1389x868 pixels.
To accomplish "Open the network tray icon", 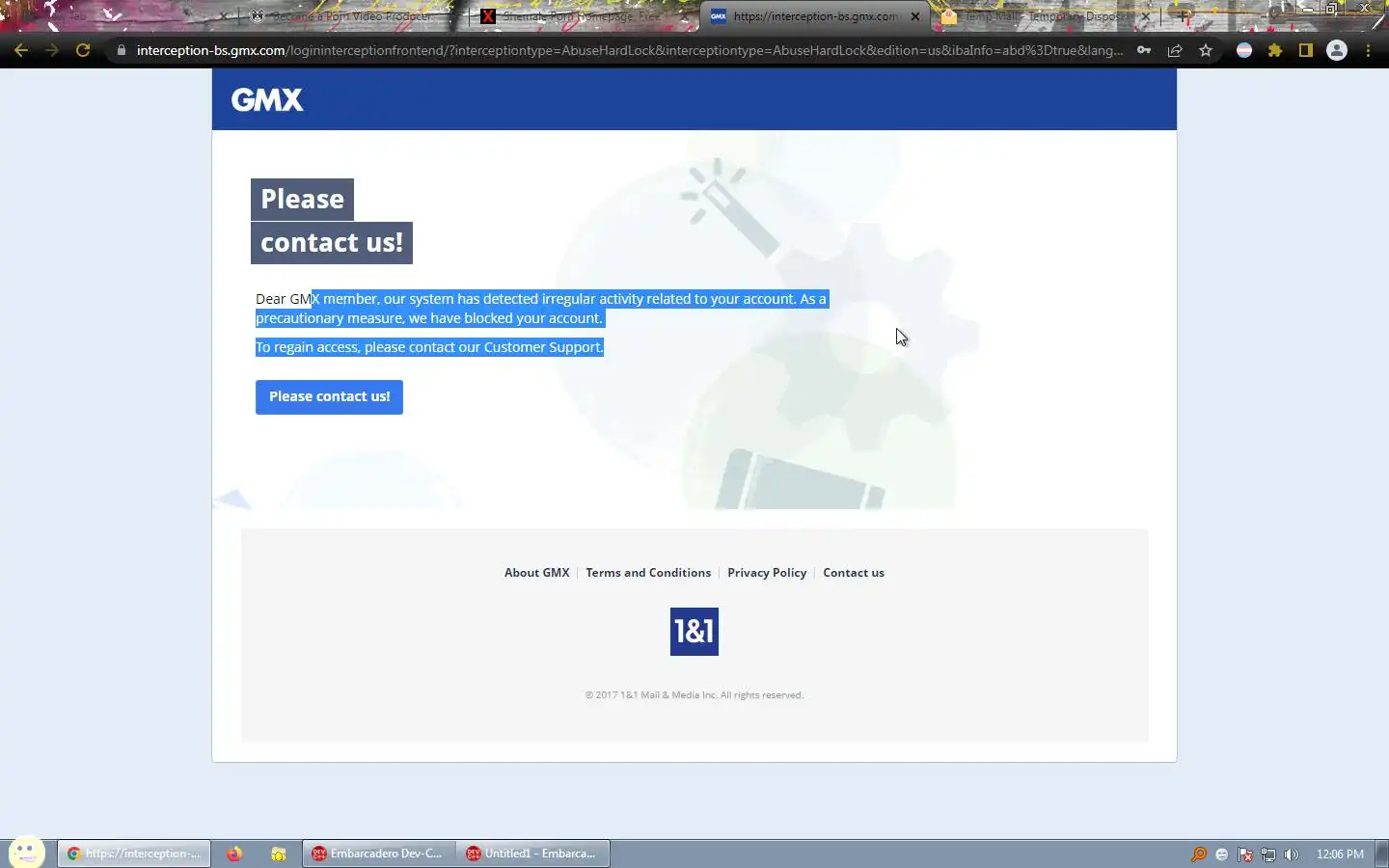I will click(x=1268, y=854).
